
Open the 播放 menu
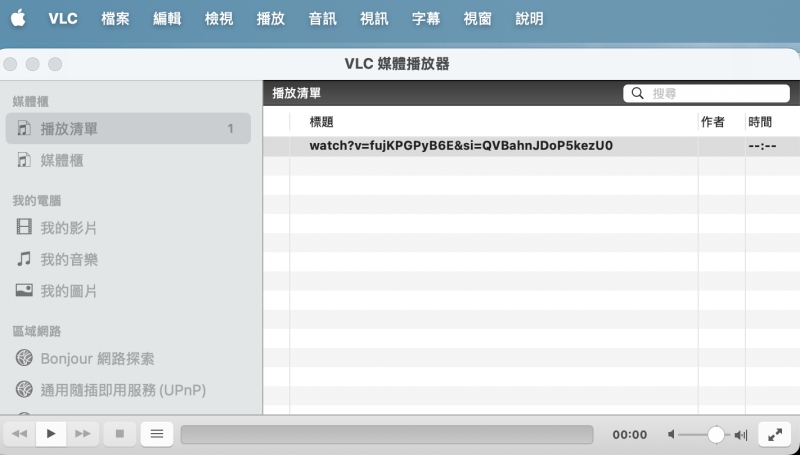tap(270, 19)
